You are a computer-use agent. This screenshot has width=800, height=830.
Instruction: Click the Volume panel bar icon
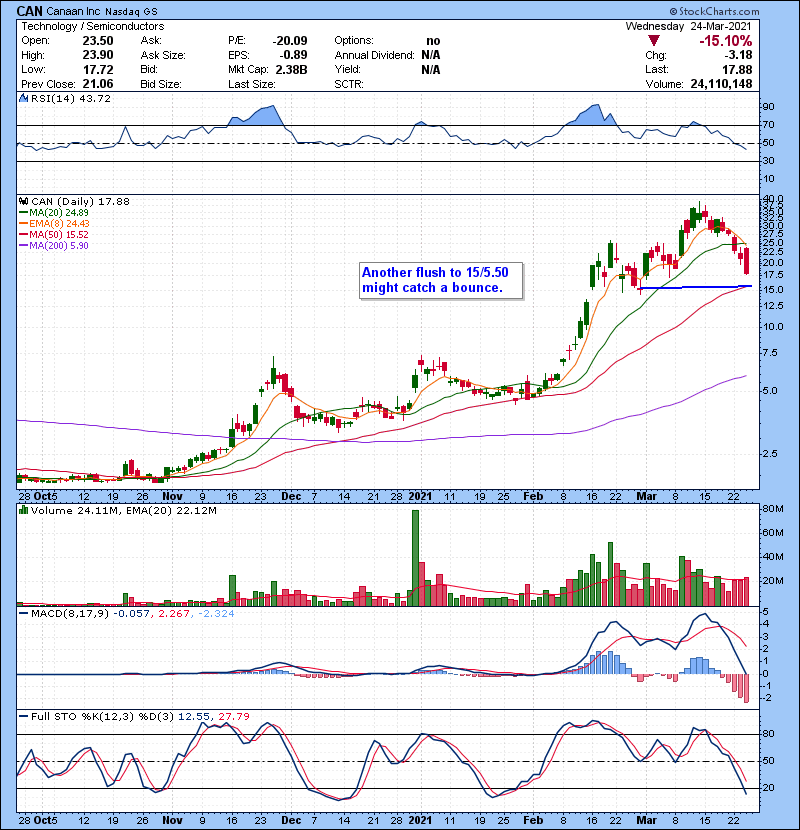pyautogui.click(x=23, y=510)
